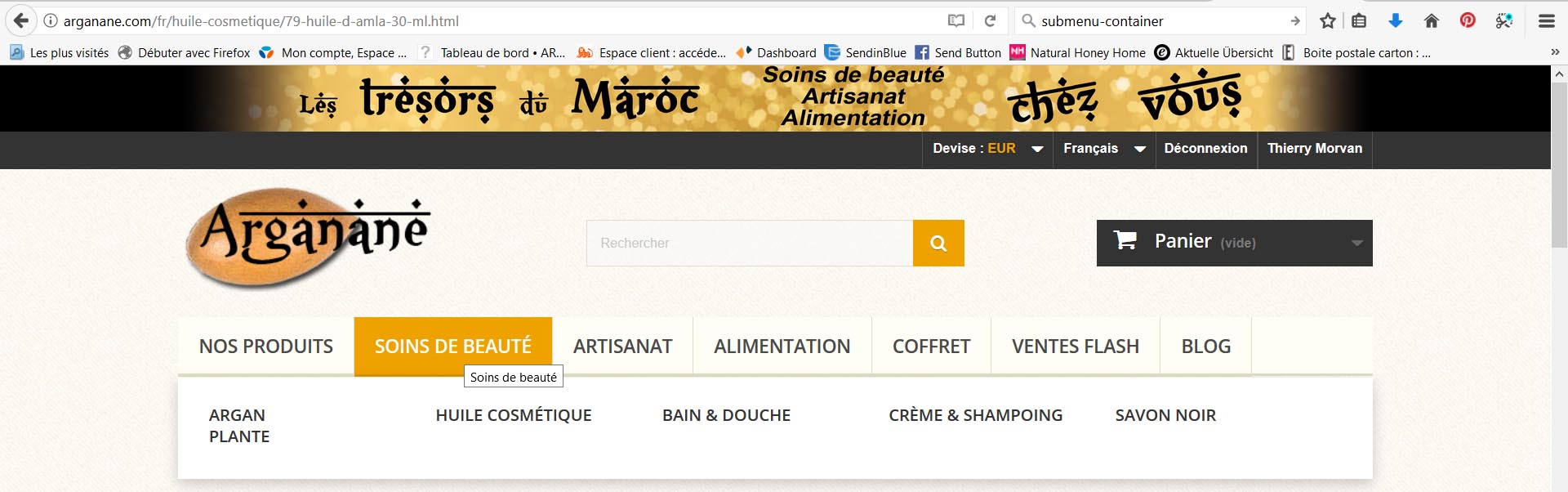Show bookmarks list icon

point(1359,21)
